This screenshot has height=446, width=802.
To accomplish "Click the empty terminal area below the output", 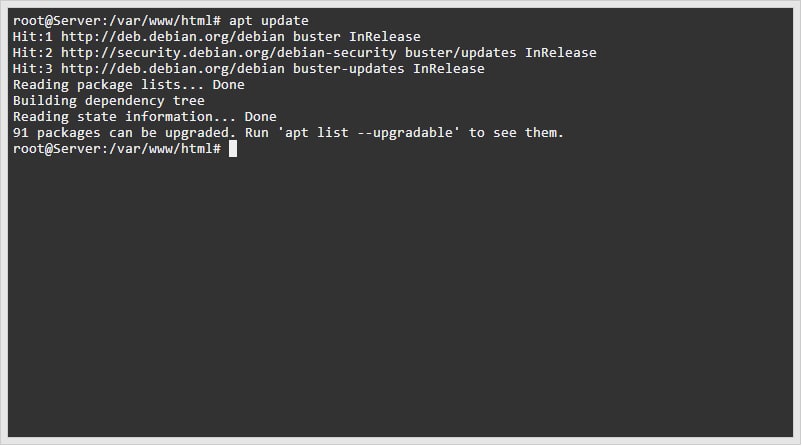I will (400, 300).
